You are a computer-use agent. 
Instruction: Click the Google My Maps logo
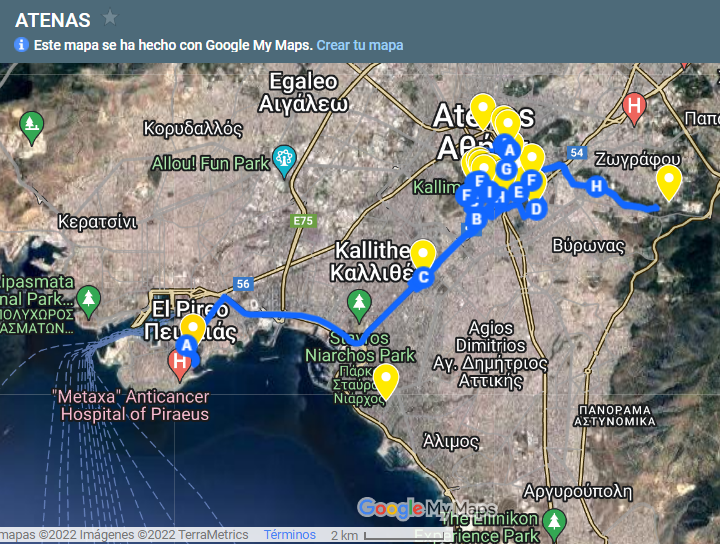(x=427, y=509)
